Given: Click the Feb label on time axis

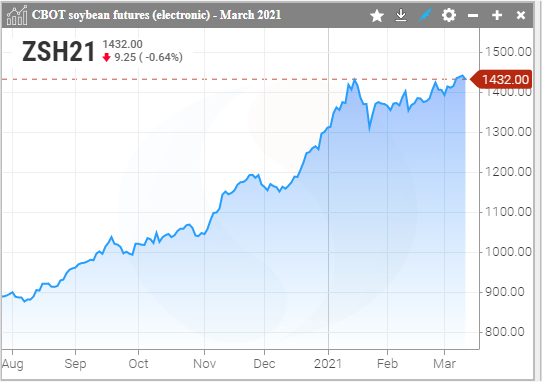Looking at the screenshot, I should [387, 364].
